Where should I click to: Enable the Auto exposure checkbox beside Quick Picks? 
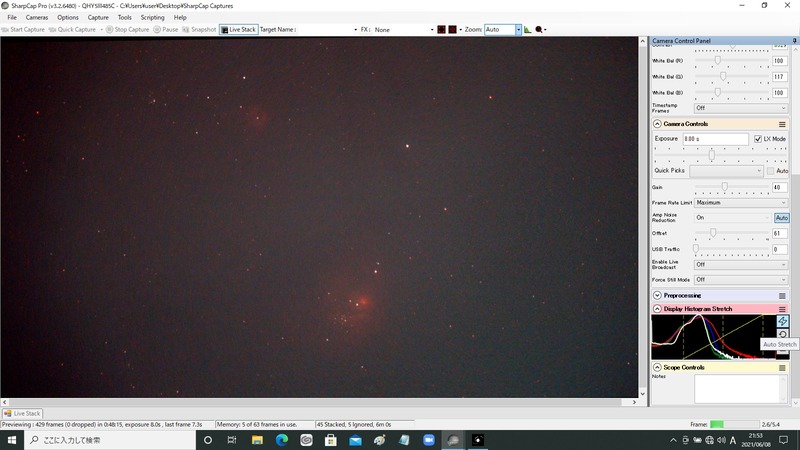pos(770,171)
